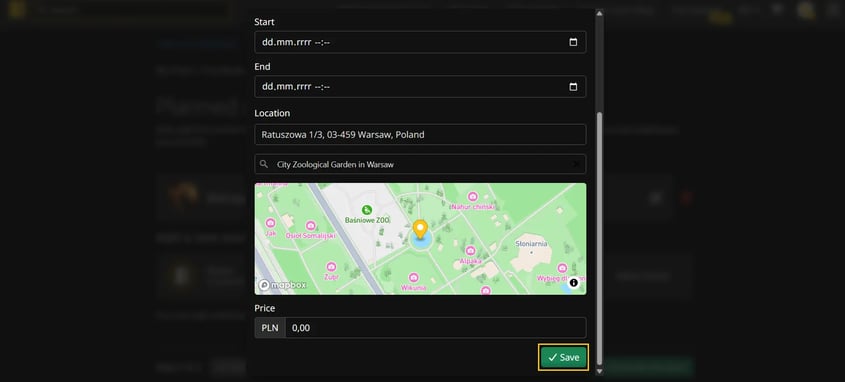Click the Wikunia camera marker on map
Viewport: 845px width, 382px height.
413,277
